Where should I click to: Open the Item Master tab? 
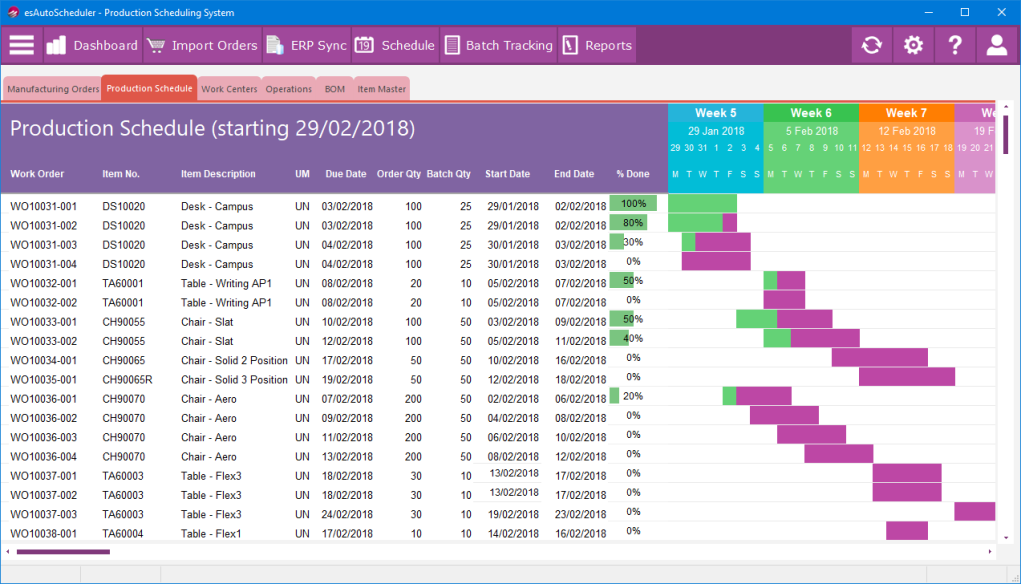pos(381,88)
